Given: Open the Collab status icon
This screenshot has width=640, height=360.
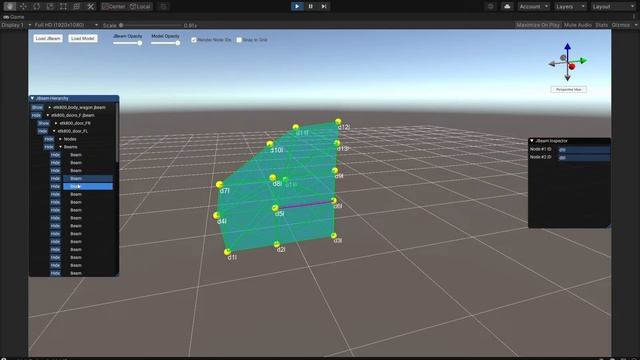Looking at the screenshot, I should click(491, 7).
